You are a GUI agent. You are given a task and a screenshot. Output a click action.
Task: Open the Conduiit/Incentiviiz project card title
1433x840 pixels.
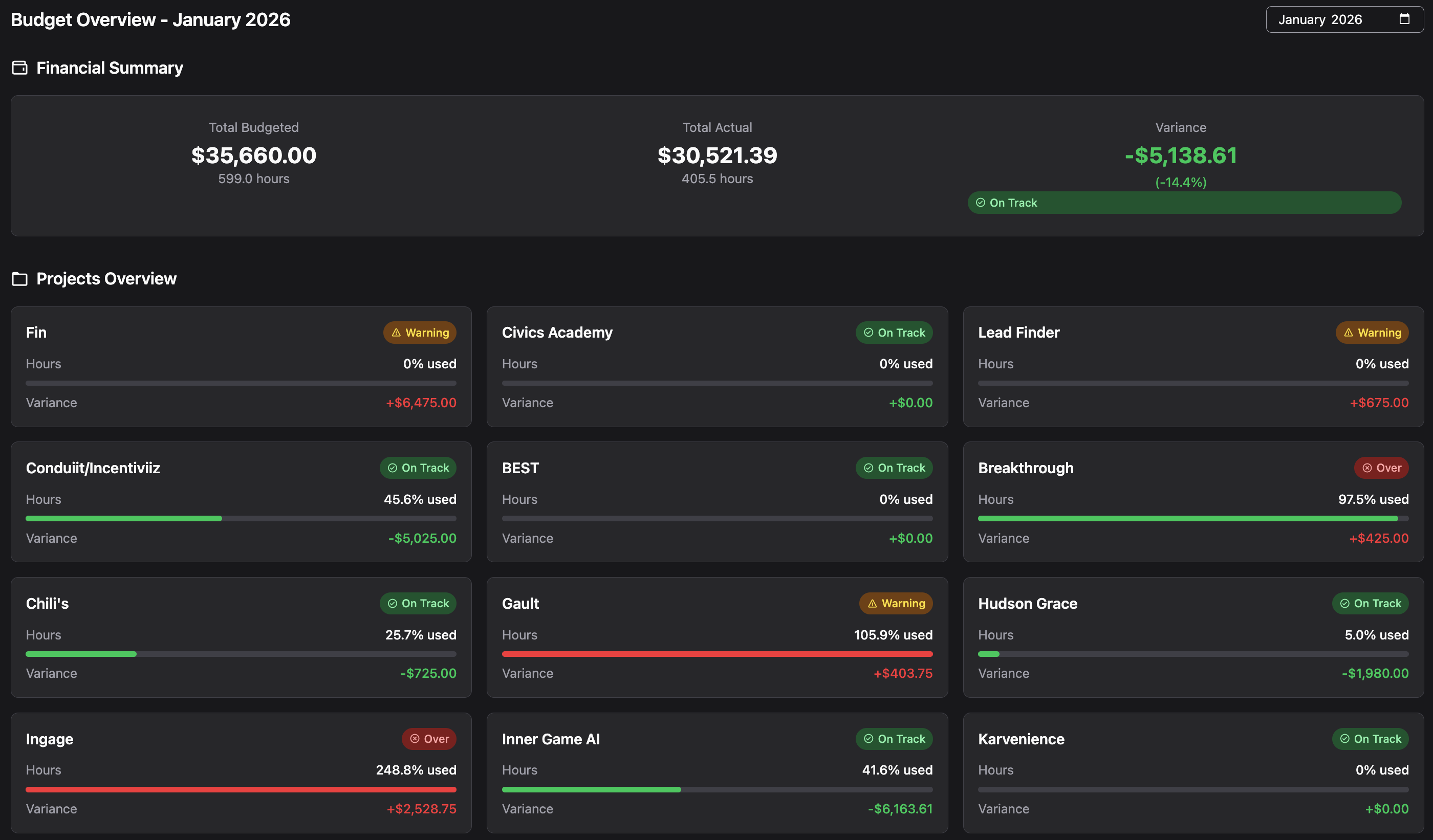pyautogui.click(x=93, y=468)
